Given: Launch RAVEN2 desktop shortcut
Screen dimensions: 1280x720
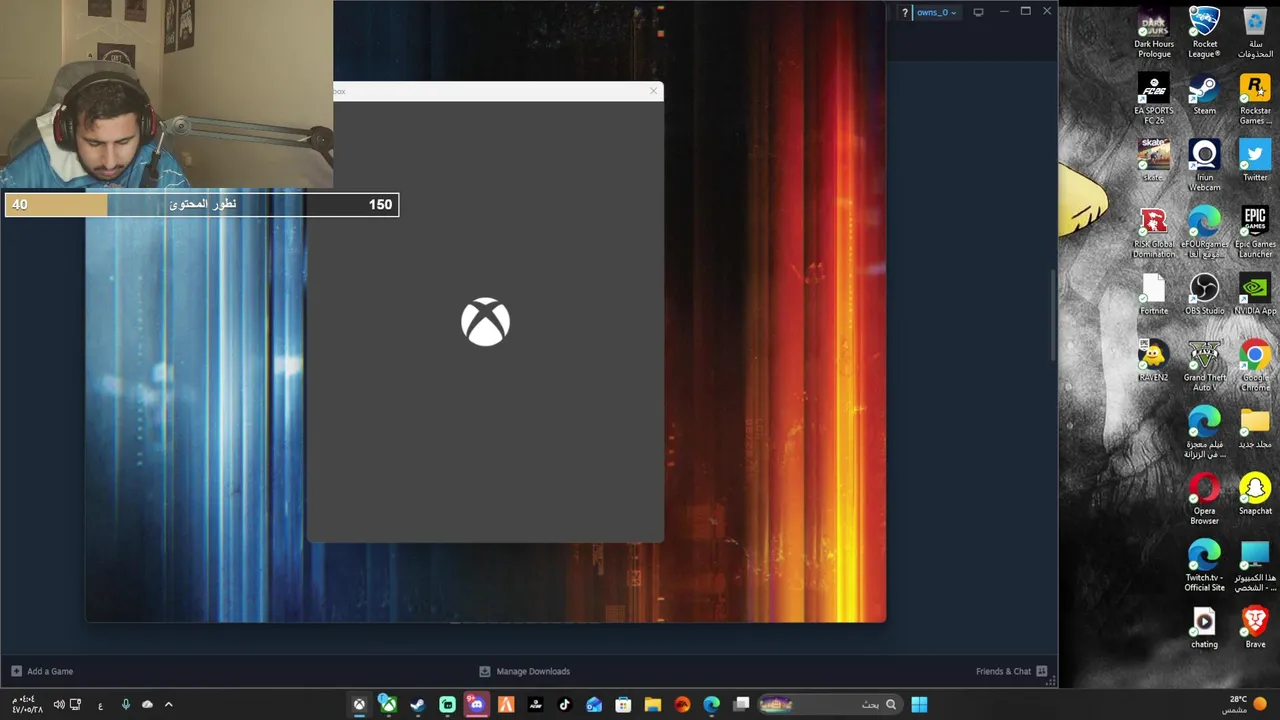Looking at the screenshot, I should click(x=1153, y=362).
